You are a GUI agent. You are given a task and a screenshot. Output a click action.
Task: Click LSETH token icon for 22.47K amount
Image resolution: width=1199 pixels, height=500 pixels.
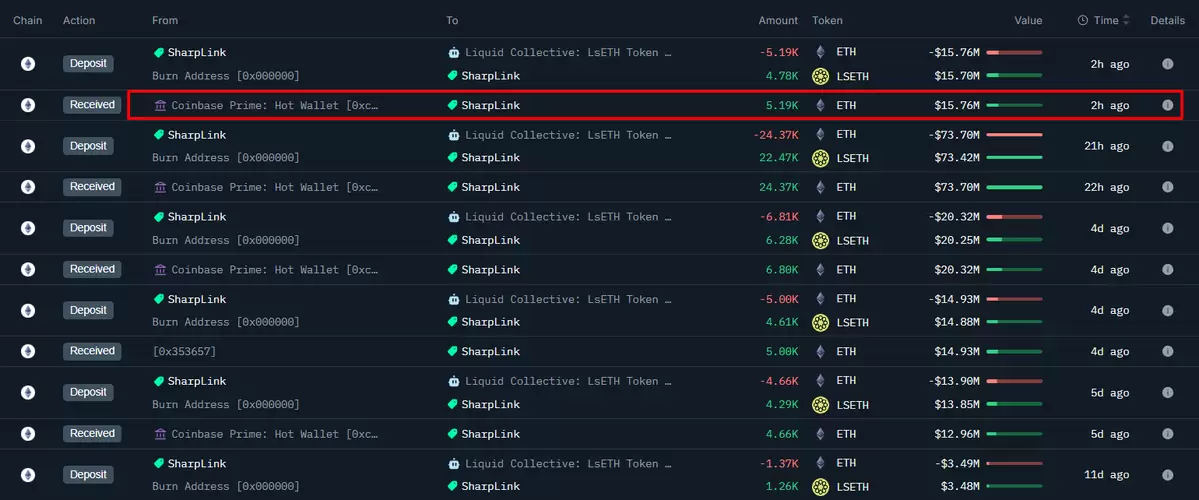820,158
